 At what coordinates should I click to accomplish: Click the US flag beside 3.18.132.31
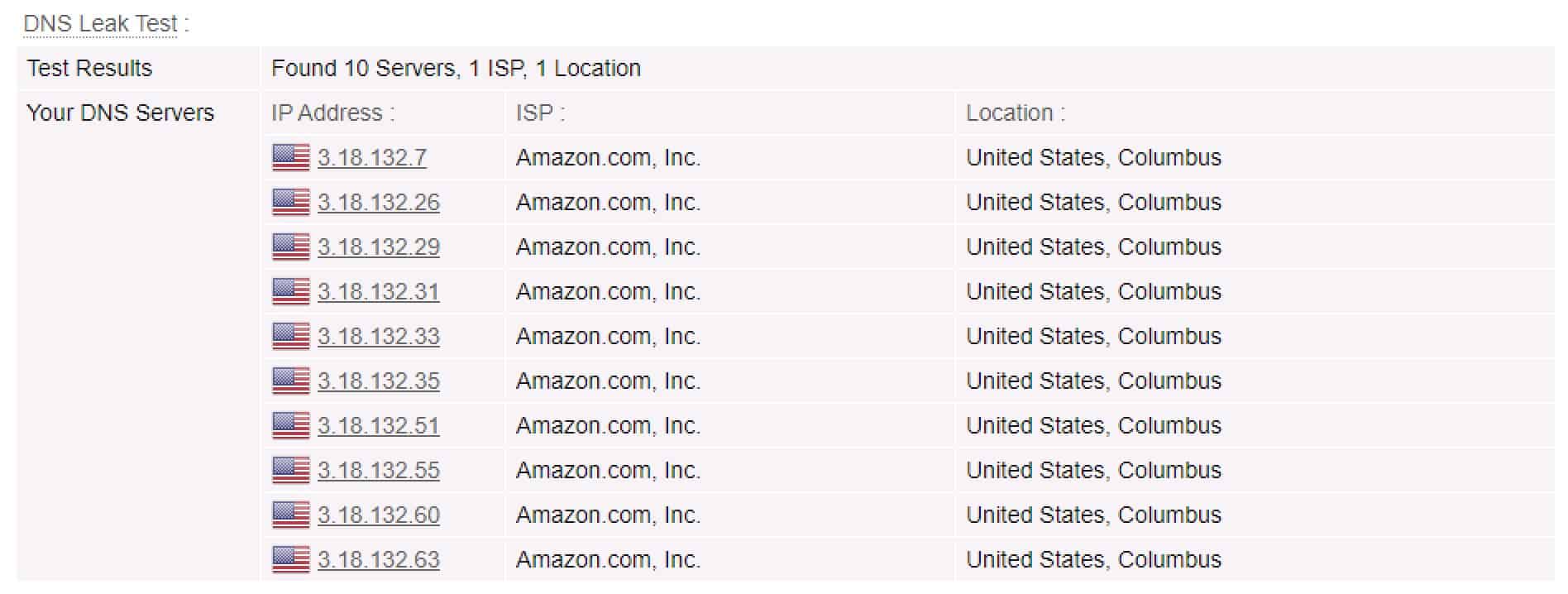click(291, 291)
